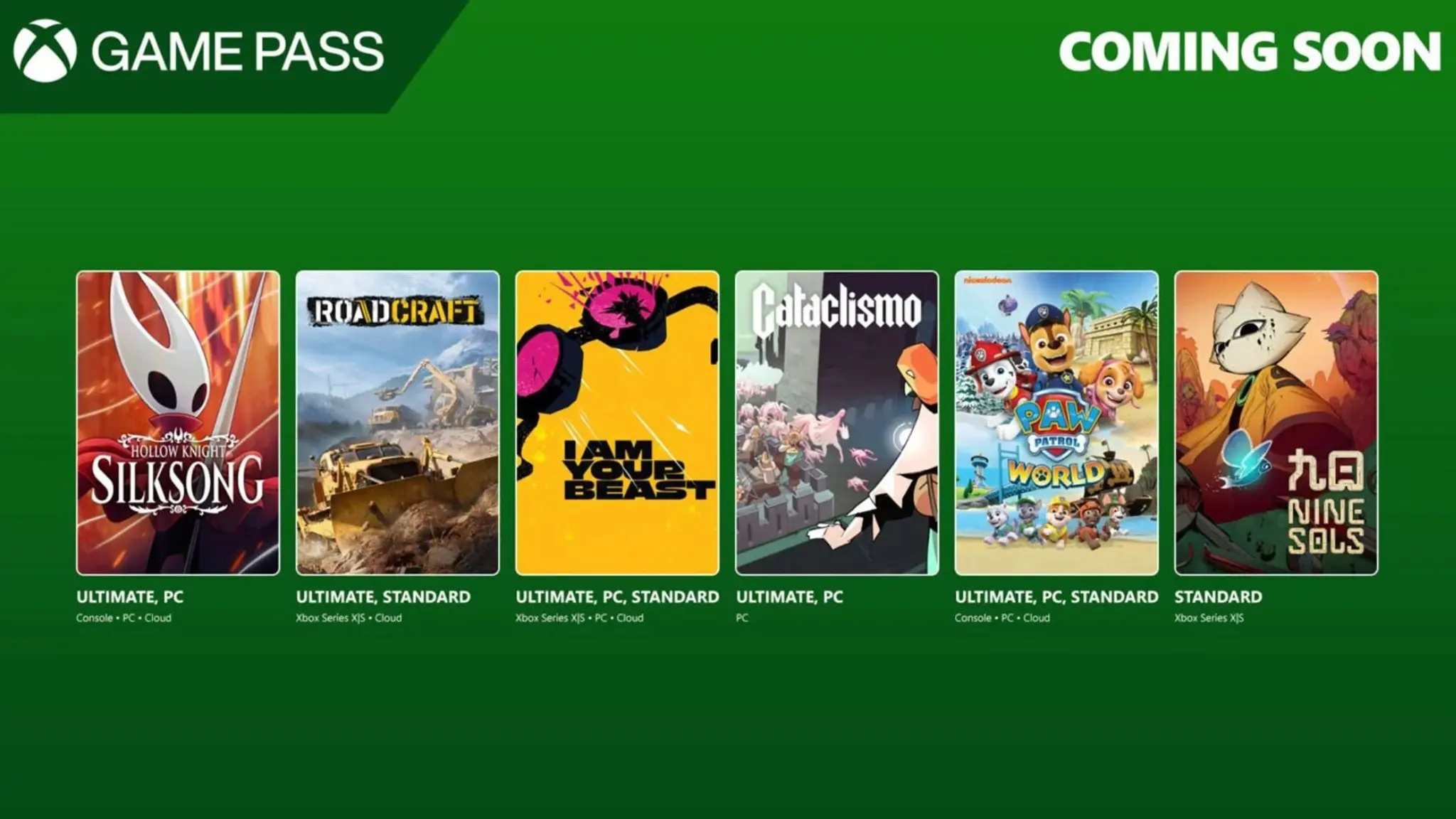Click the Nickelodeon logo on Paw Patrol cover
Screen dimensions: 1456x819
coord(987,280)
